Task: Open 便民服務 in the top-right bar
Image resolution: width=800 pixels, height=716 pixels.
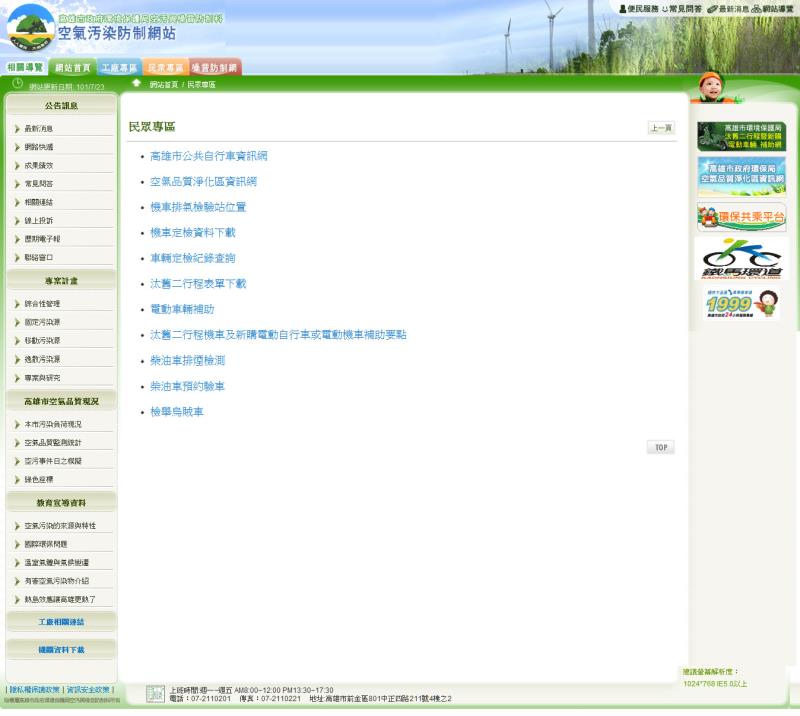Action: 639,9
